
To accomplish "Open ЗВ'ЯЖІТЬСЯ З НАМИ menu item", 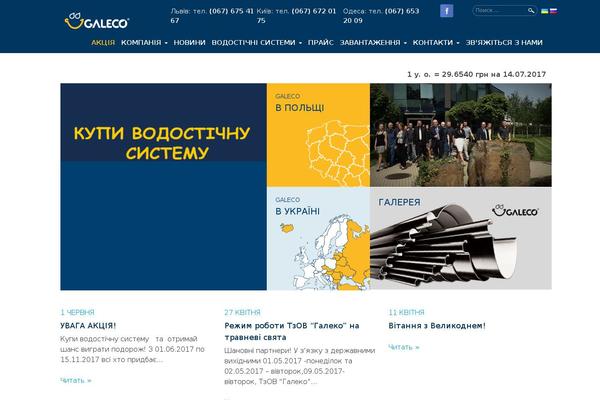I will [504, 42].
